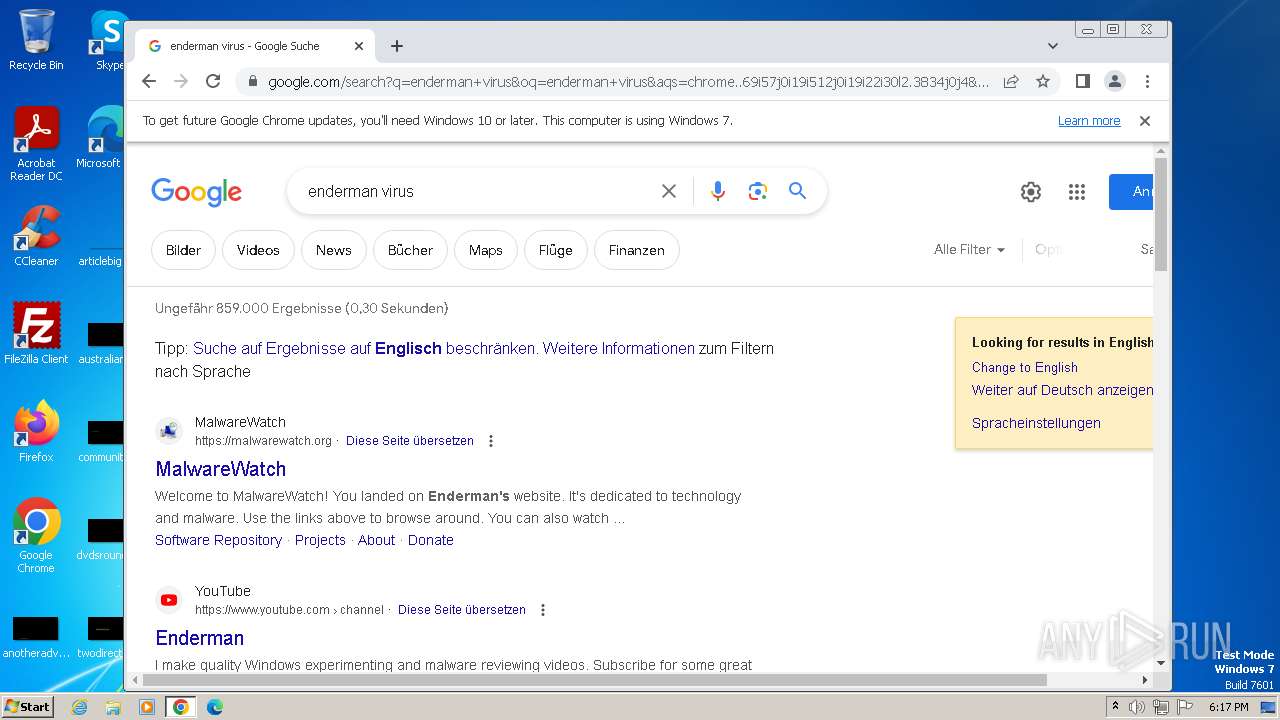This screenshot has height=720, width=1280.
Task: Bookmark this page with the star icon
Action: pos(1043,81)
